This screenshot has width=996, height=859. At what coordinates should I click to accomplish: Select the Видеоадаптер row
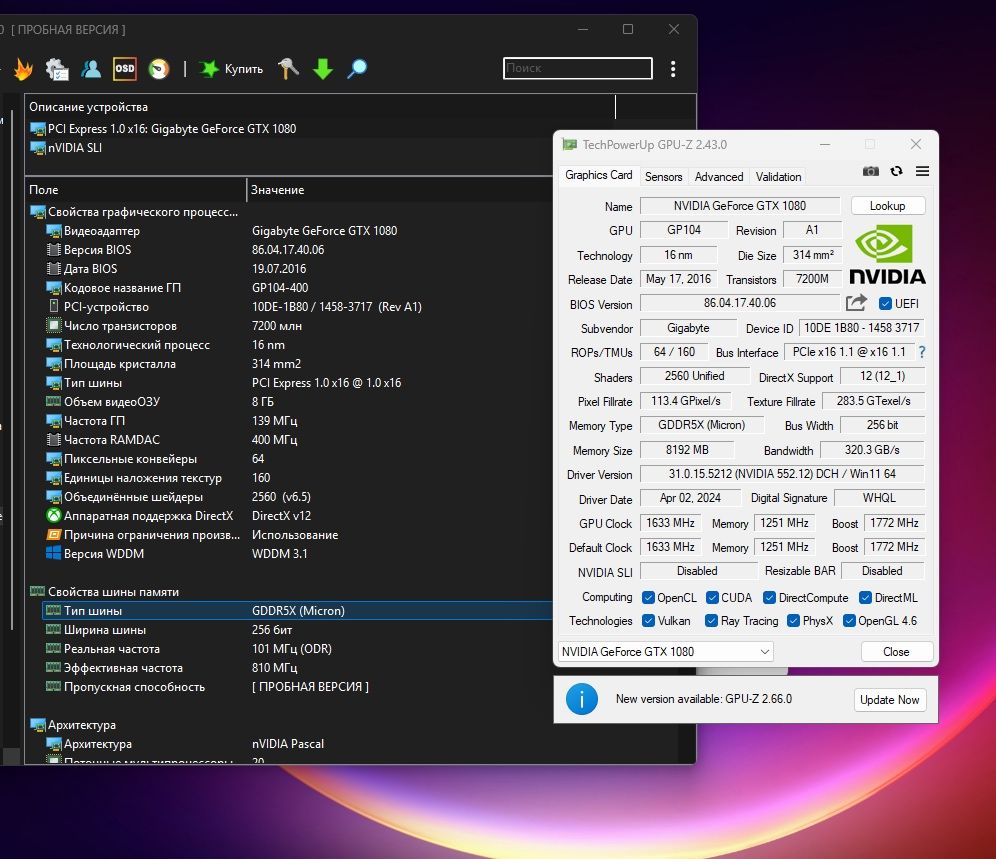tap(299, 231)
